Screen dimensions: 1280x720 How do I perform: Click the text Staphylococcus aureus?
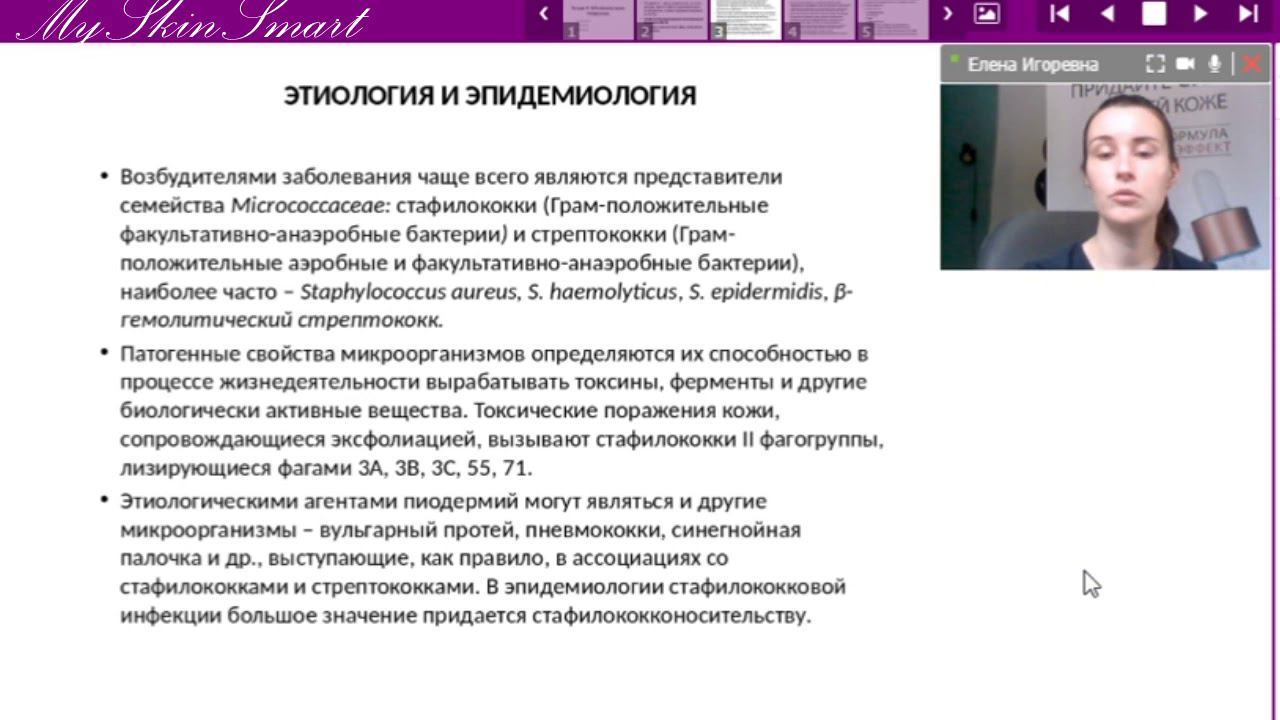pos(409,292)
